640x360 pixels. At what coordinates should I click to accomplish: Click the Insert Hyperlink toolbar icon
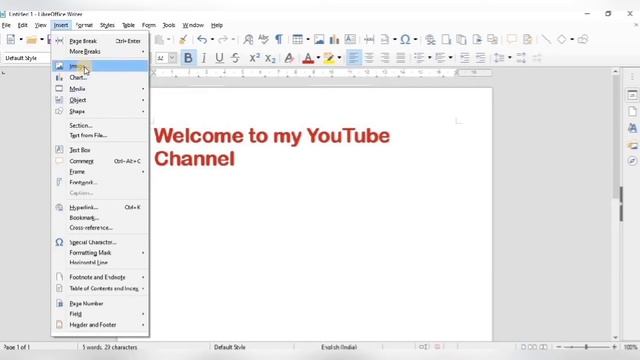tap(430, 40)
